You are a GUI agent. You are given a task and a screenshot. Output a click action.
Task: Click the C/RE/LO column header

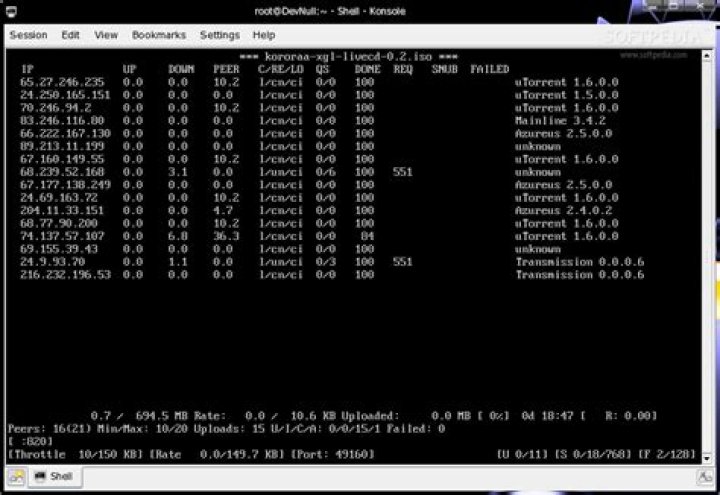281,69
